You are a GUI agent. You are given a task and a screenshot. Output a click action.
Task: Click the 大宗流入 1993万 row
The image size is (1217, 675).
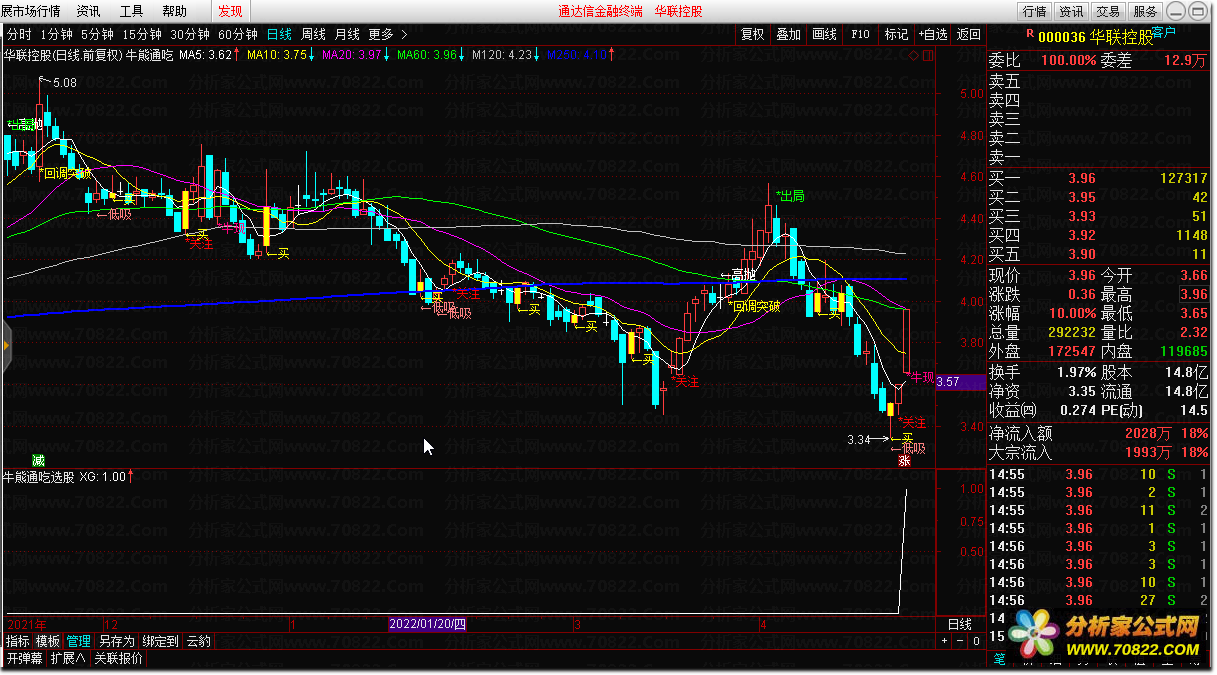tap(1099, 452)
